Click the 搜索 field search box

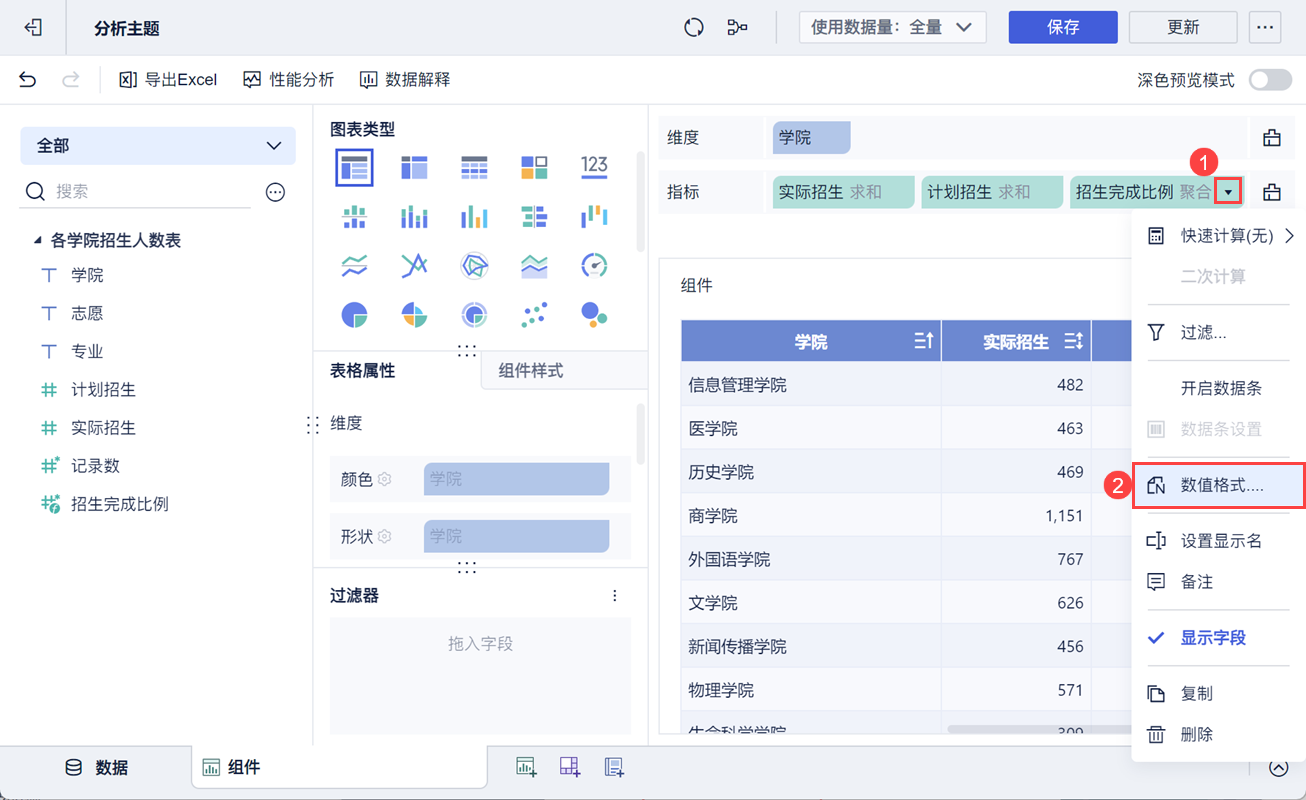coord(136,192)
